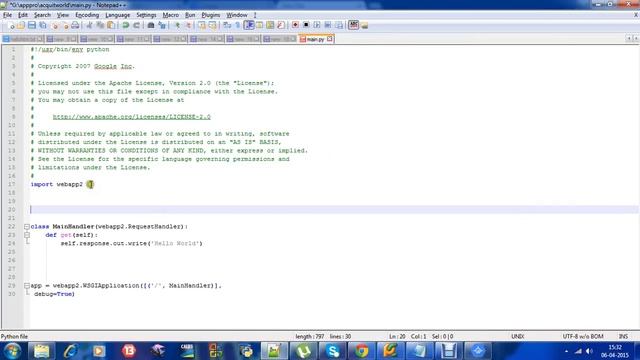
Task: Click the 'import webapp2' line
Action: click(57, 184)
